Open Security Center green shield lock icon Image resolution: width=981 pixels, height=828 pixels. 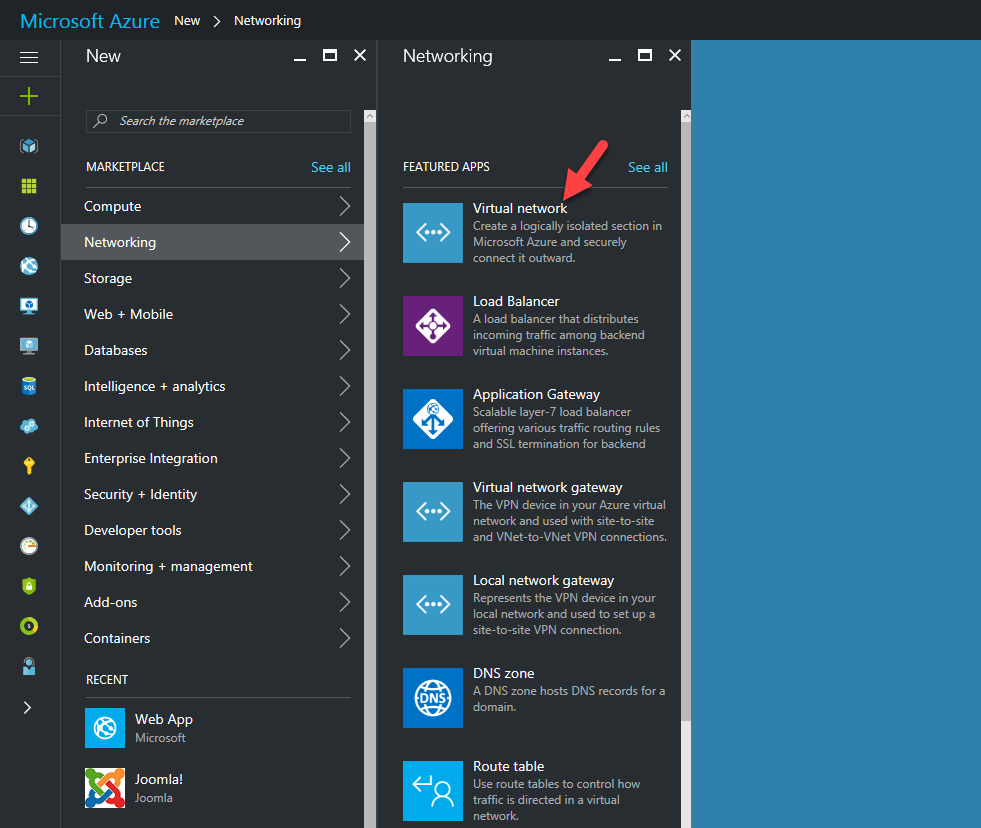[29, 586]
